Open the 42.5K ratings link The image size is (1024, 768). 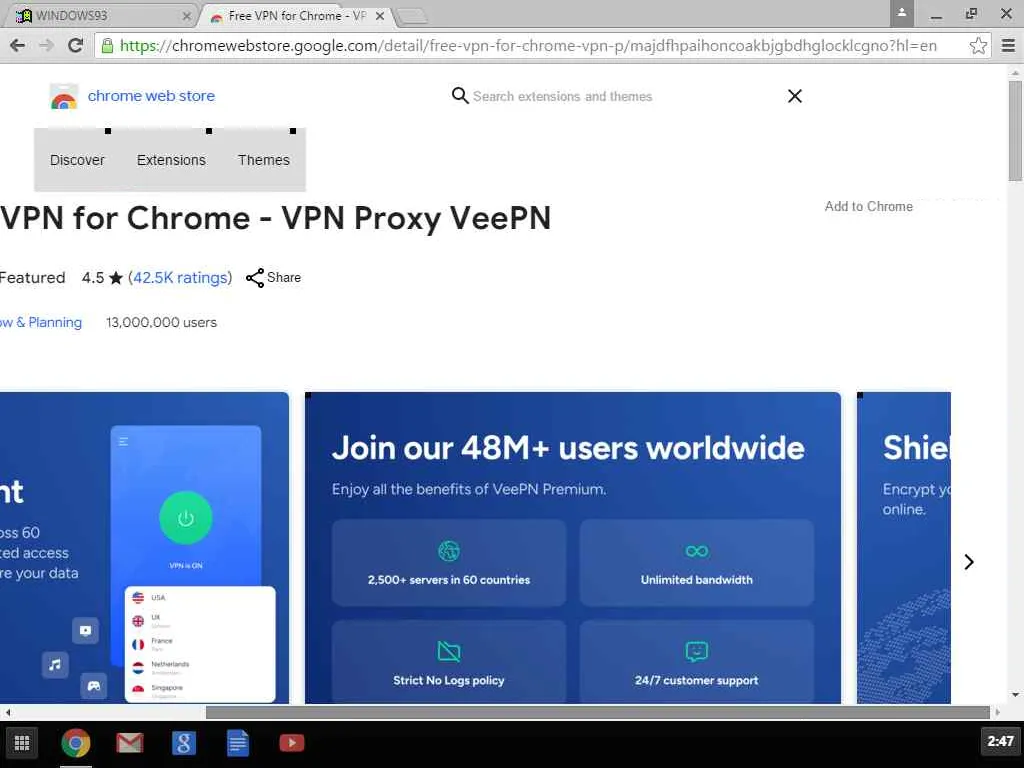coord(180,278)
